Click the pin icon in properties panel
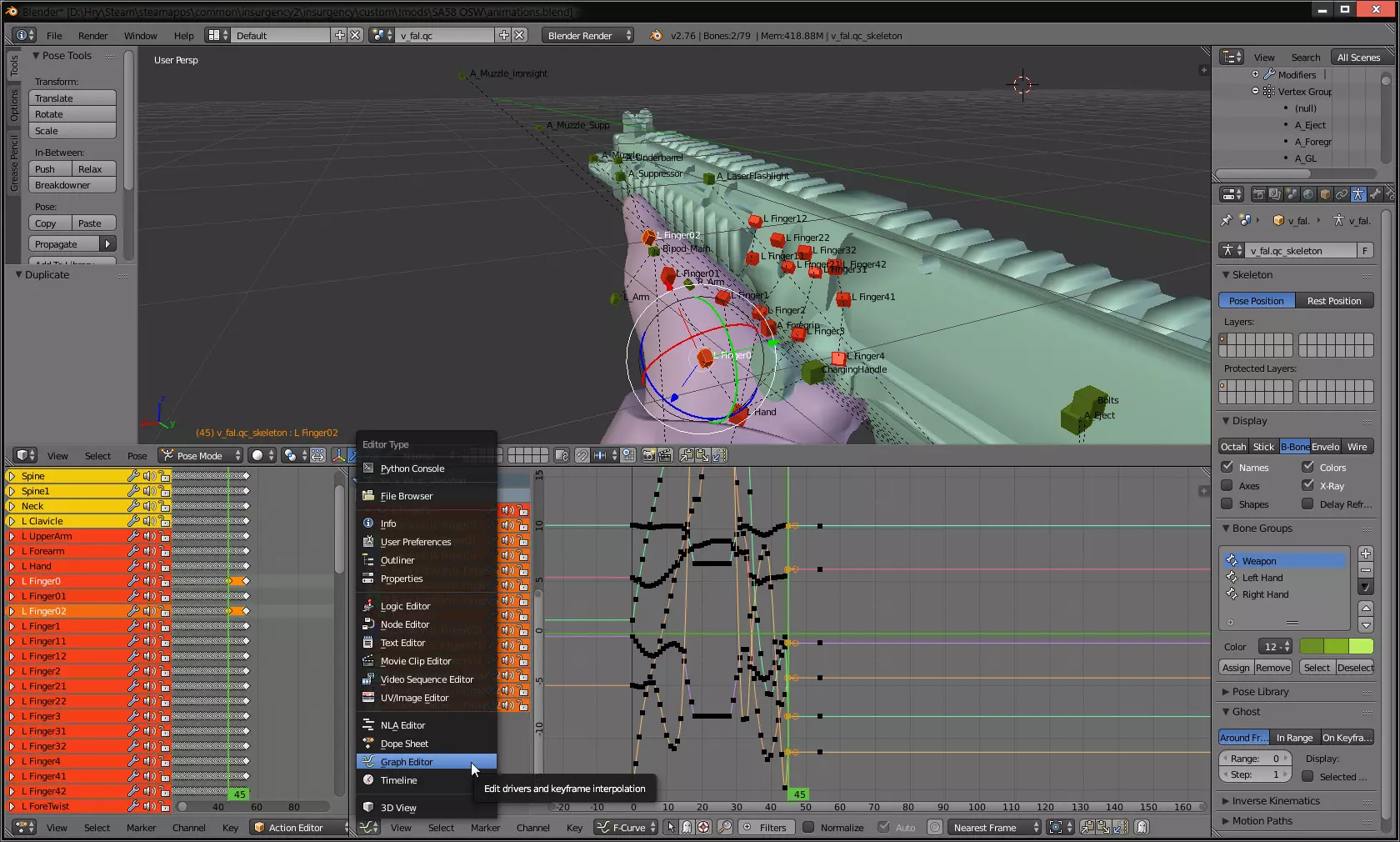 point(1226,221)
